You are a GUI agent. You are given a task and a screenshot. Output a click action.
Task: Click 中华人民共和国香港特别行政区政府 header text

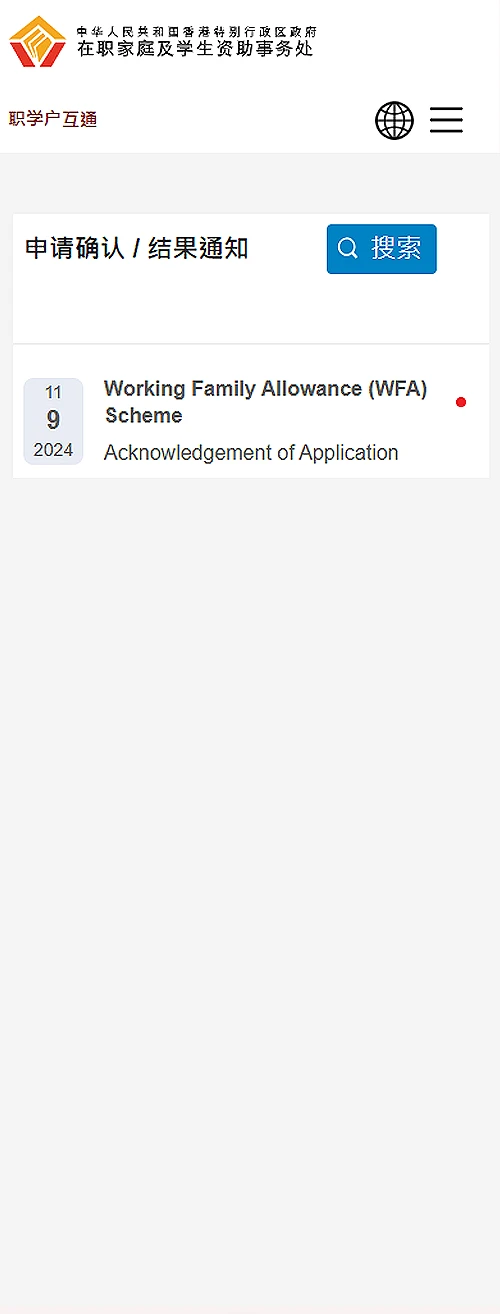tap(196, 30)
